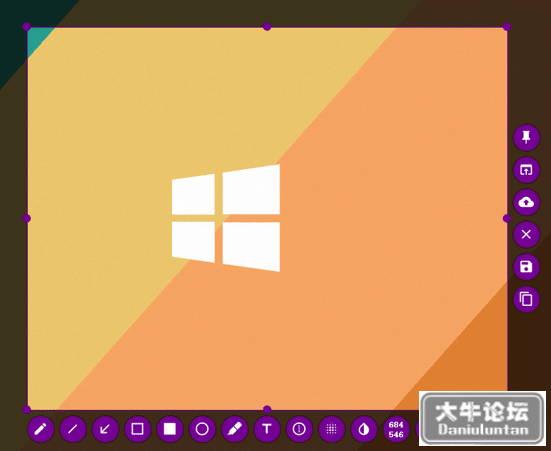Choose the filled rectangle tool
Image resolution: width=551 pixels, height=451 pixels.
coord(170,429)
